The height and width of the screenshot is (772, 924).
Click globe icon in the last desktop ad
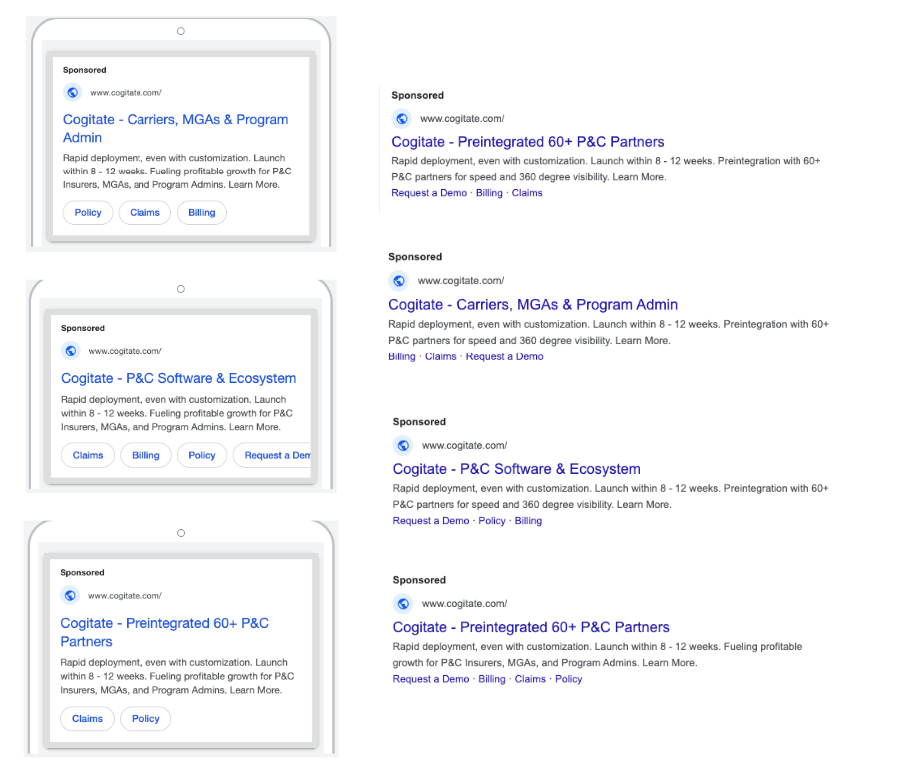tap(403, 604)
